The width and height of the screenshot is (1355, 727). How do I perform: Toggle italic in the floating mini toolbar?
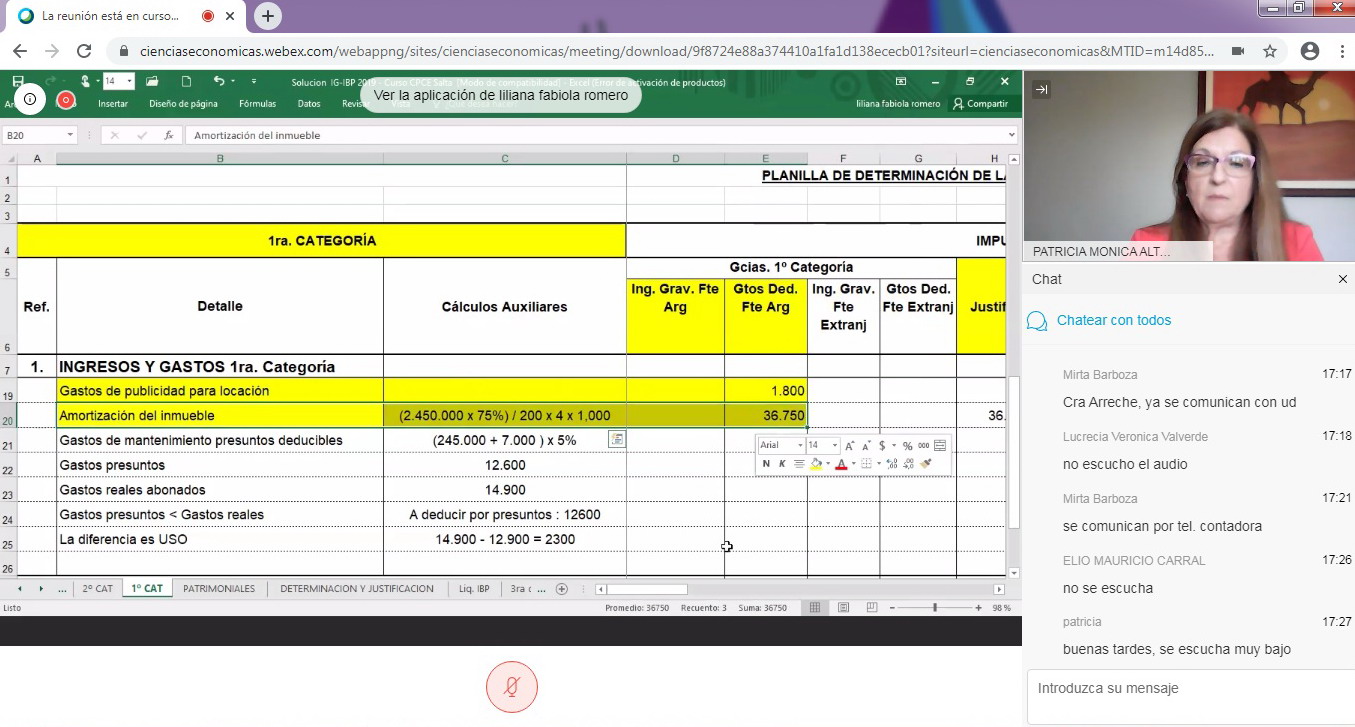782,464
